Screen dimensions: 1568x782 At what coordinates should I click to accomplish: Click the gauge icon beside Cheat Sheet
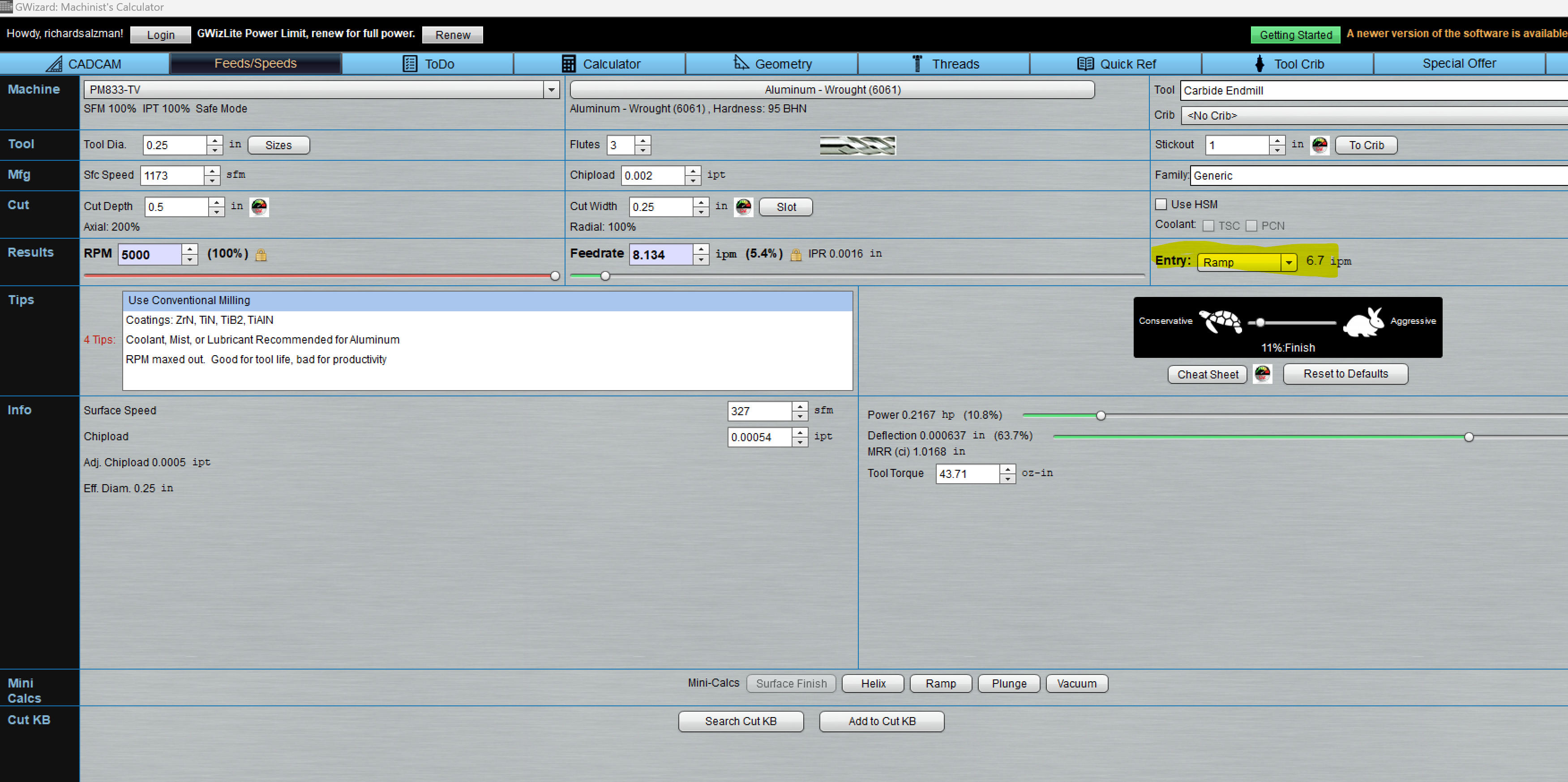(x=1262, y=374)
